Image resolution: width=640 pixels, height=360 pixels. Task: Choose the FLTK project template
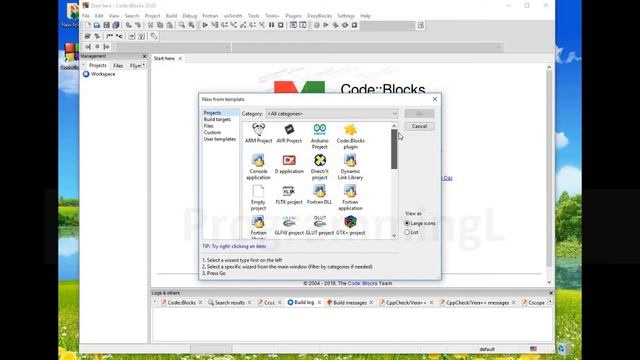click(289, 195)
